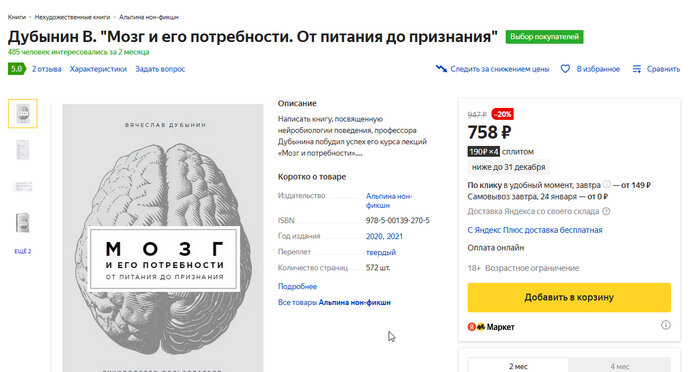The image size is (700, 372).
Task: Click info icon after 'завтра' delivery
Action: (606, 184)
